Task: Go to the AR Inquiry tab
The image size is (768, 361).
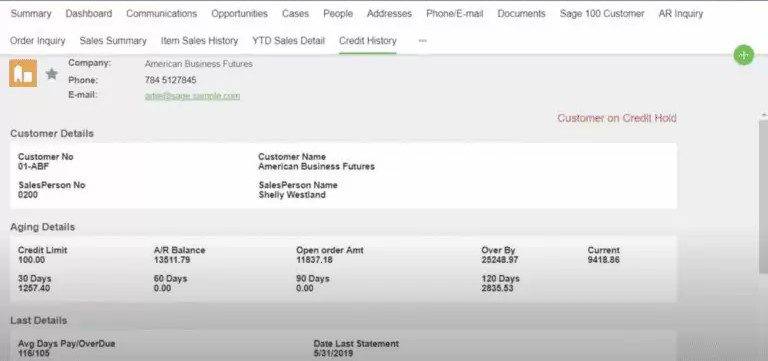Action: (681, 14)
